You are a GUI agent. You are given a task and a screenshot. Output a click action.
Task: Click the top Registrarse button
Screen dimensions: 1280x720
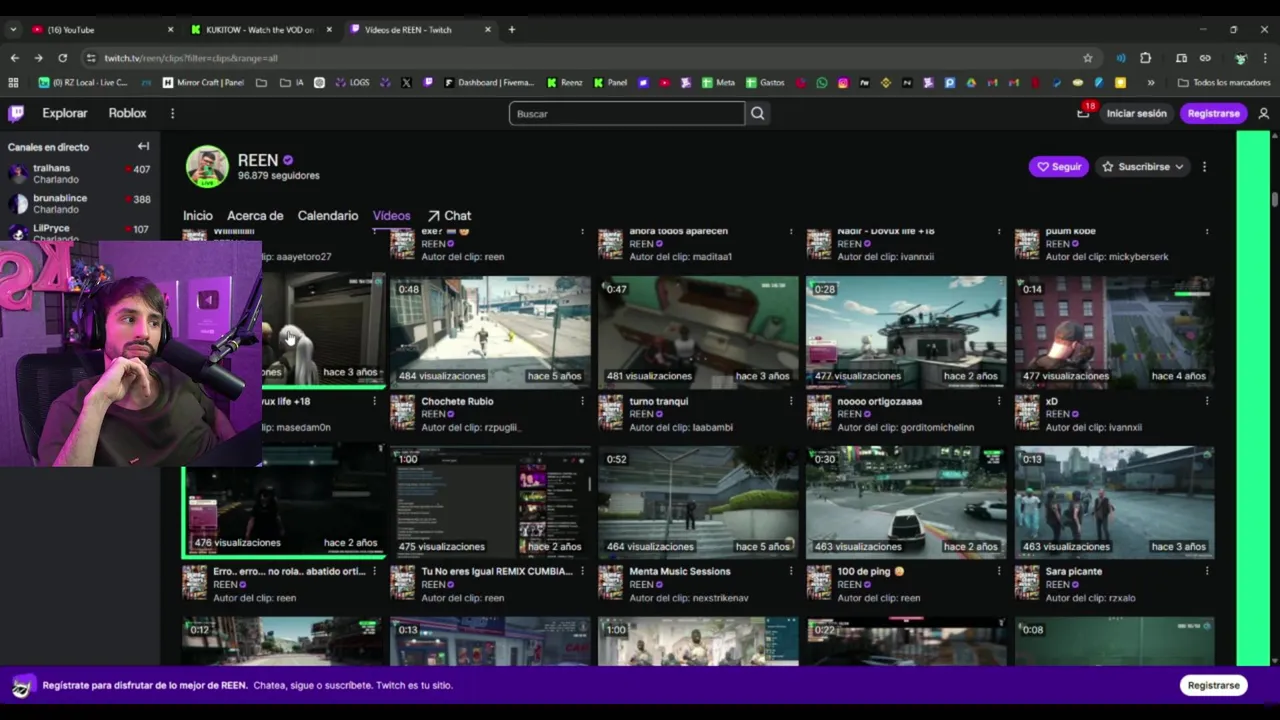tap(1213, 113)
